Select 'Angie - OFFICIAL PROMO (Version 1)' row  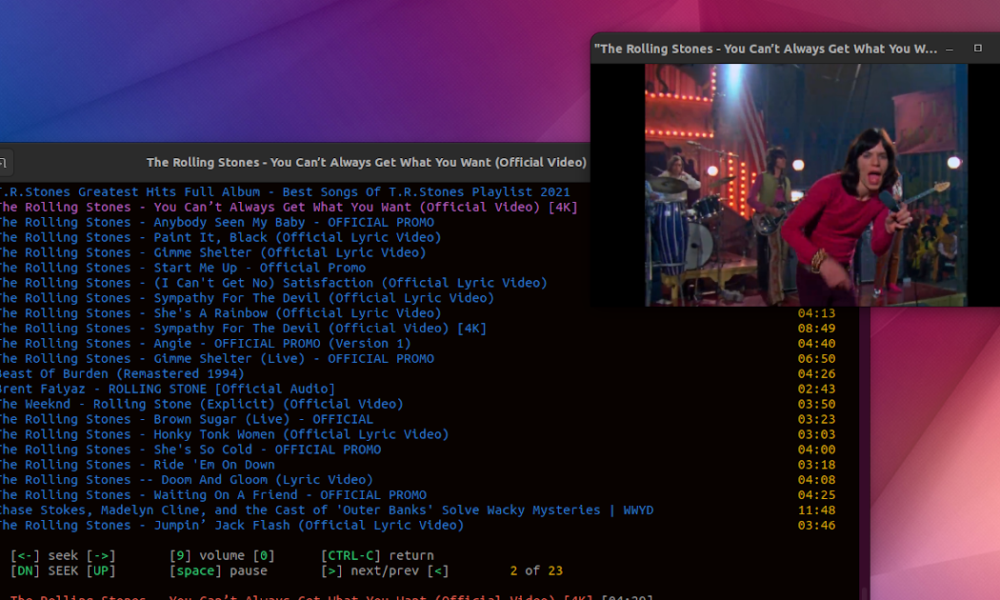205,344
